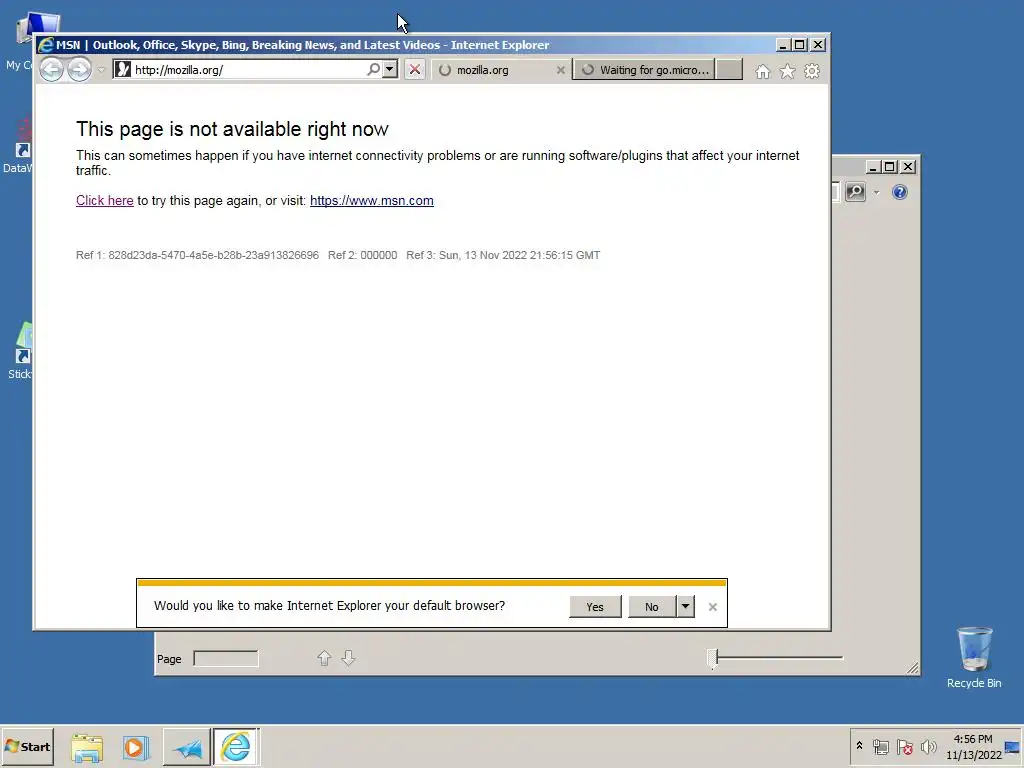Screen dimensions: 1024x768
Task: Go to next page using down arrow
Action: (x=349, y=658)
